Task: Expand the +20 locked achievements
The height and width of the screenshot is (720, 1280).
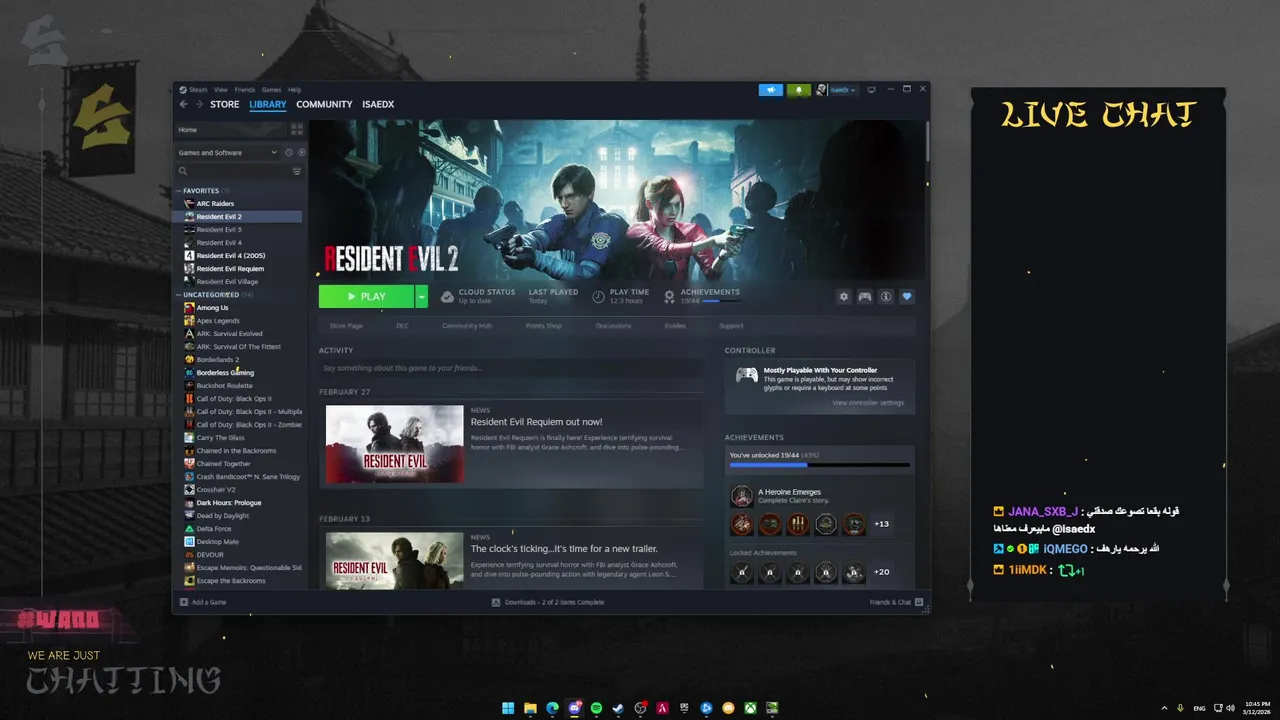Action: [881, 572]
